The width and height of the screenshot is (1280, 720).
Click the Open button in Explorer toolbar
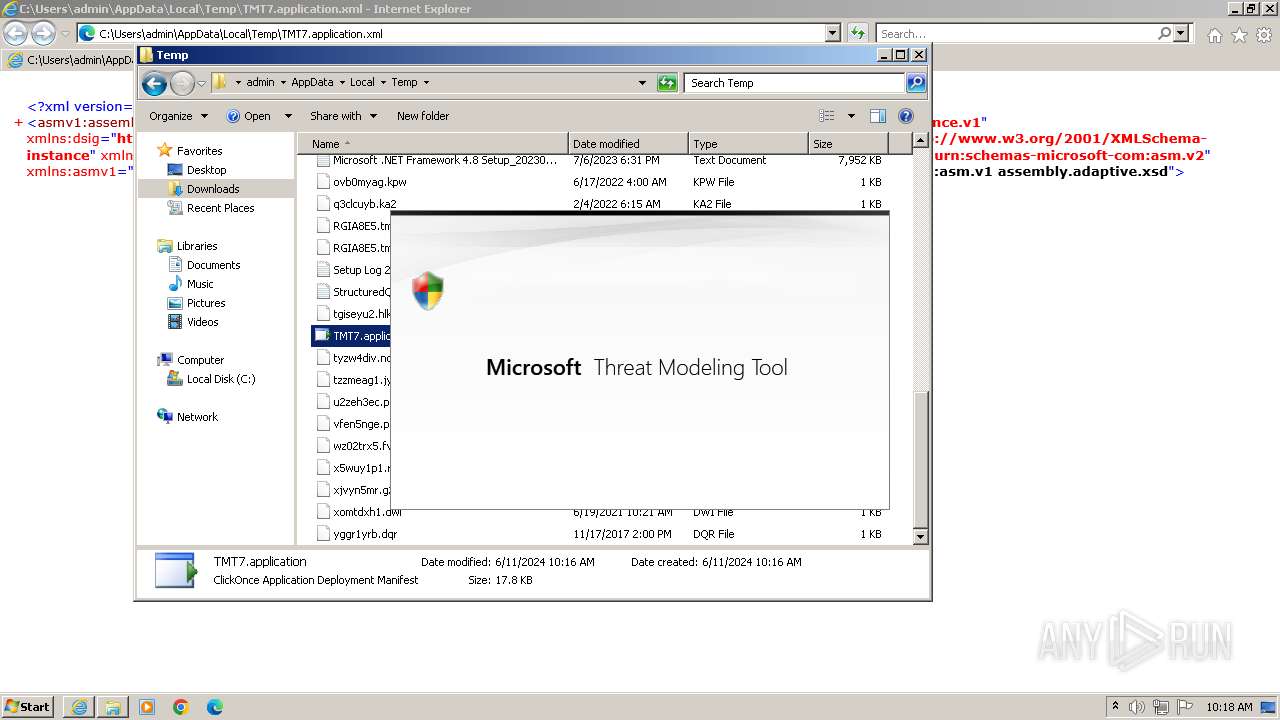click(249, 116)
